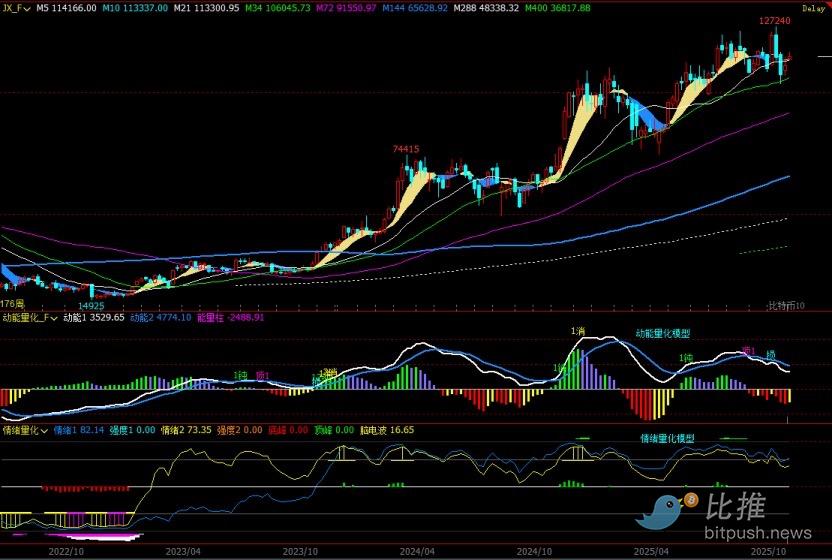Click the Delay status indicator
Viewport: 832px width, 560px height.
click(815, 8)
